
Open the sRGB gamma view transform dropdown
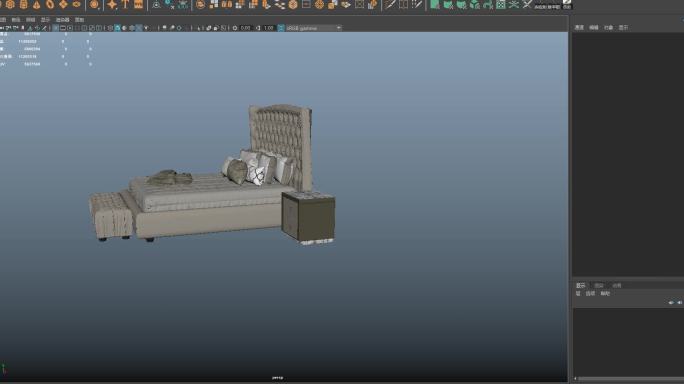click(314, 28)
